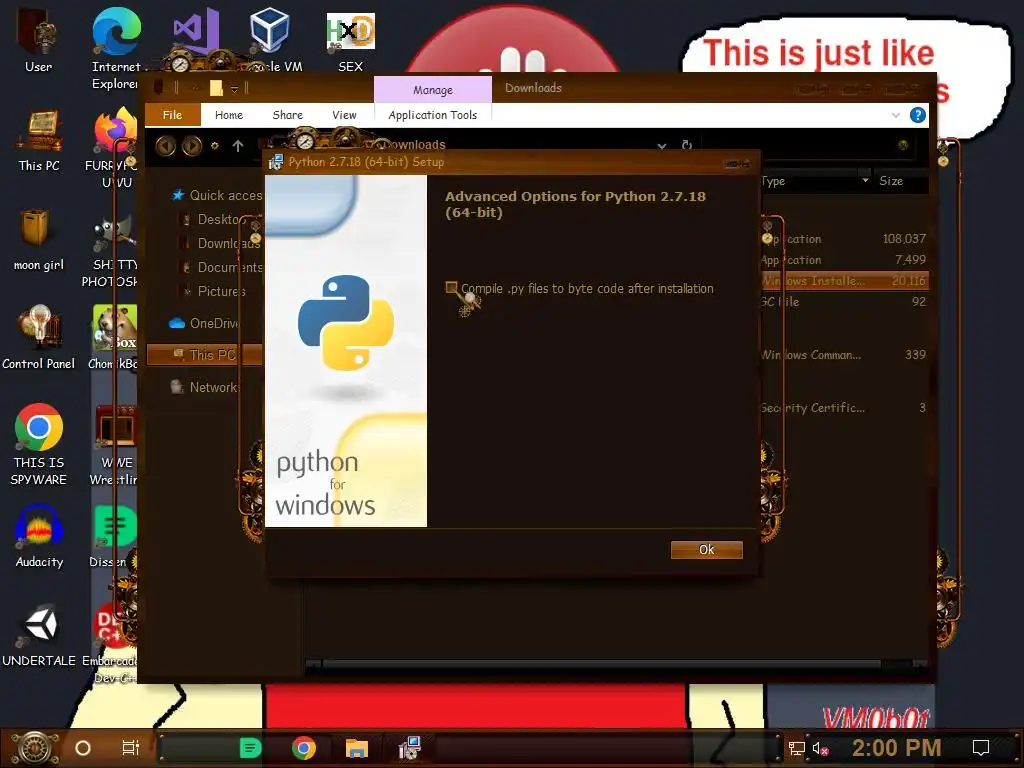1024x768 pixels.
Task: Select OneDrive in the navigation pane
Action: pyautogui.click(x=204, y=323)
